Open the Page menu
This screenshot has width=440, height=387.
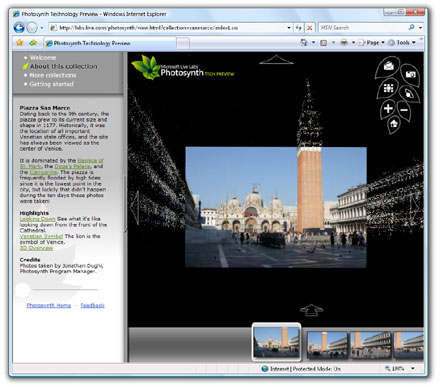371,43
